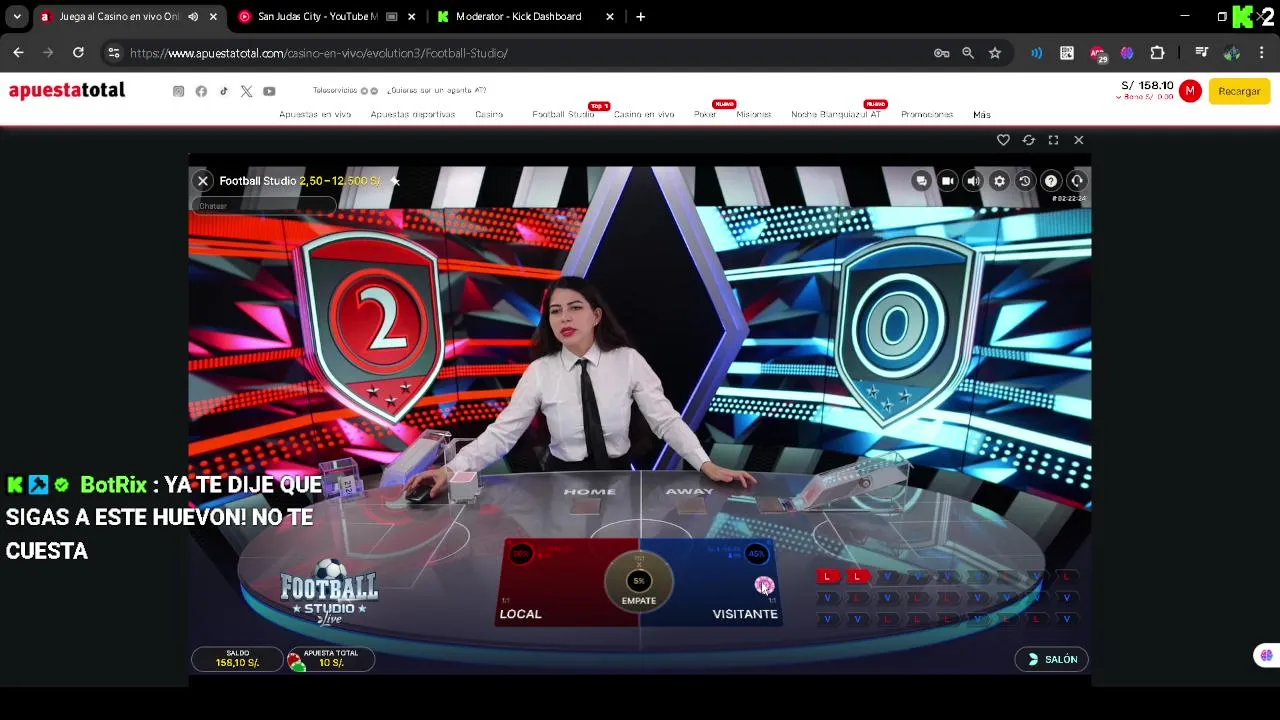Bet on LOCAL
This screenshot has width=1280, height=720.
pyautogui.click(x=560, y=585)
